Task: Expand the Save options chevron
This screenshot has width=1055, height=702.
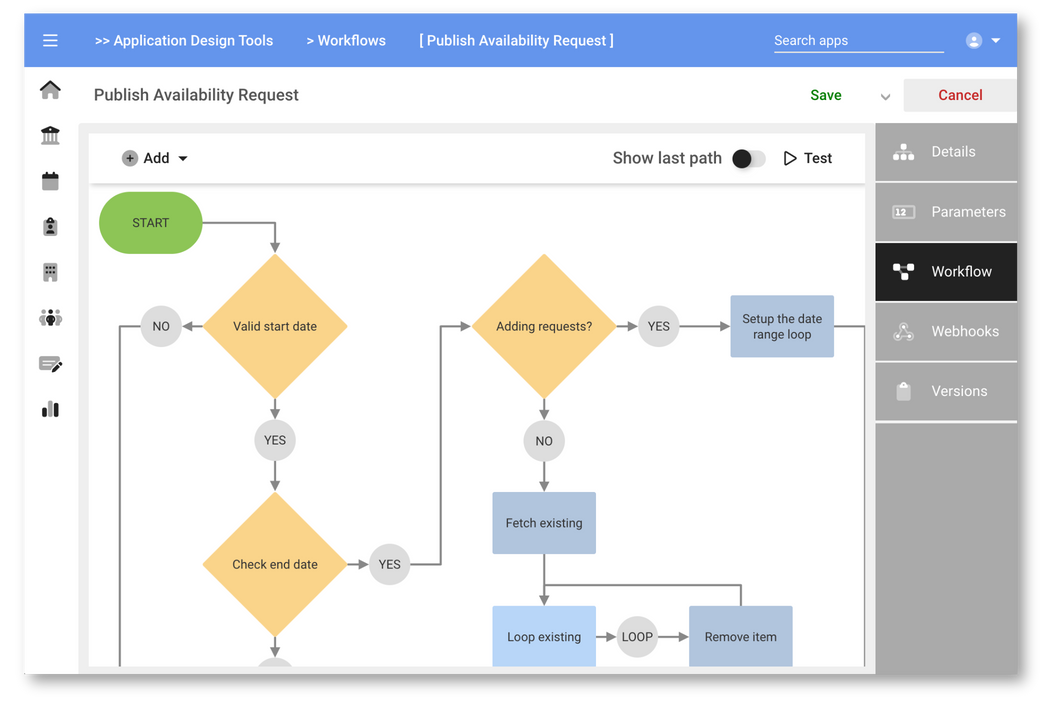Action: [x=885, y=97]
